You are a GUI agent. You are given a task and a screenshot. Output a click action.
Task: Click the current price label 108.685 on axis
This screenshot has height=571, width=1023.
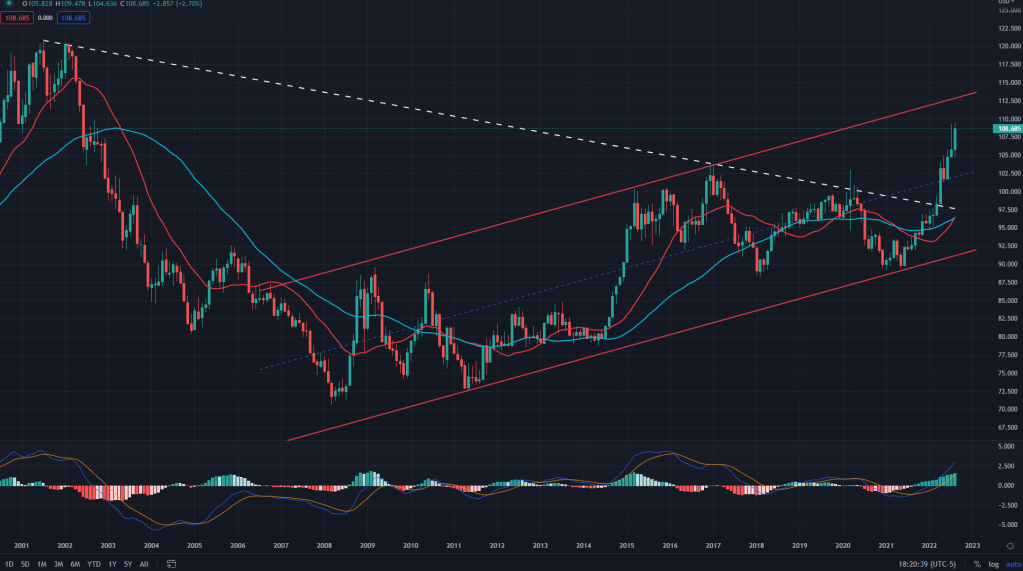coord(1007,129)
